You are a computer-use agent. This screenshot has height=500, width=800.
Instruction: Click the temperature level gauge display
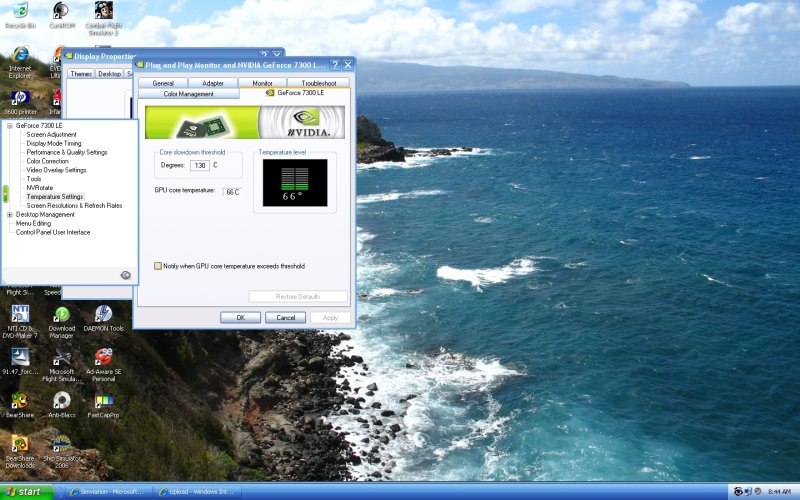(x=295, y=183)
